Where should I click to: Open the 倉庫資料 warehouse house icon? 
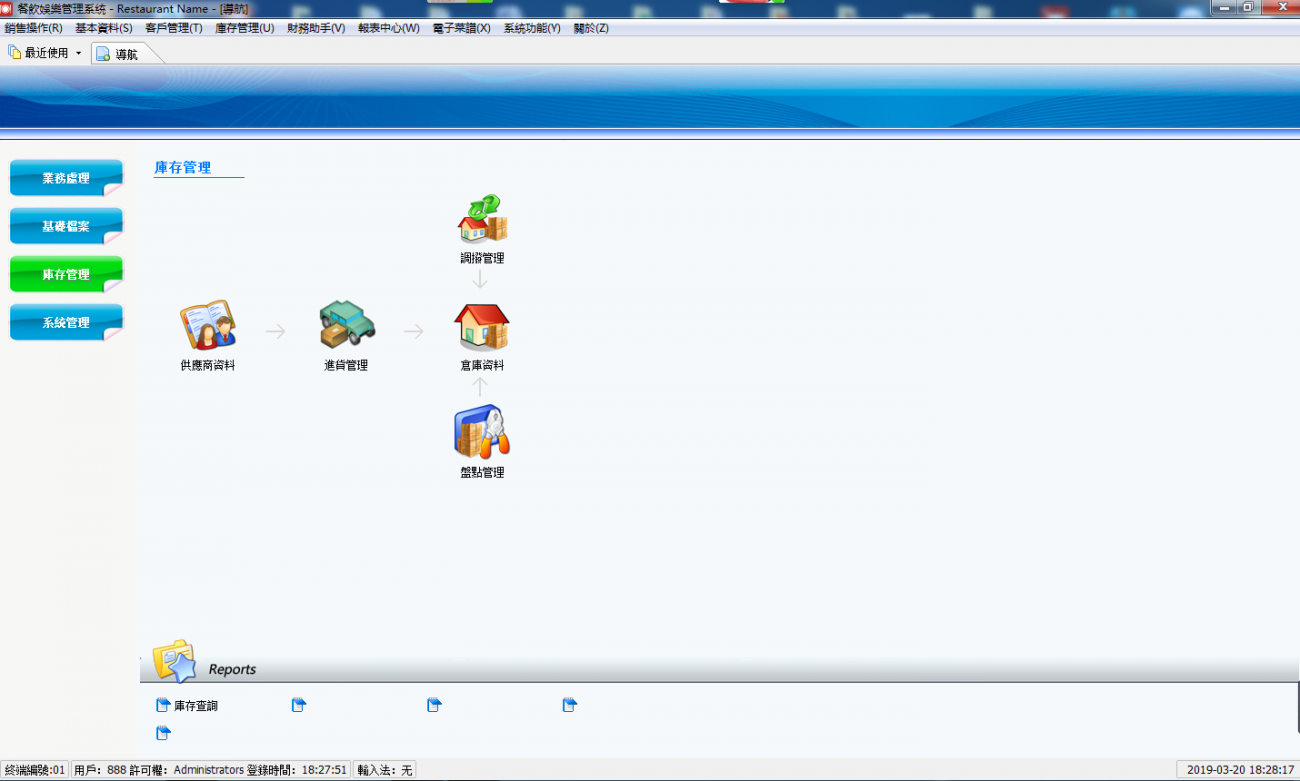pos(482,327)
